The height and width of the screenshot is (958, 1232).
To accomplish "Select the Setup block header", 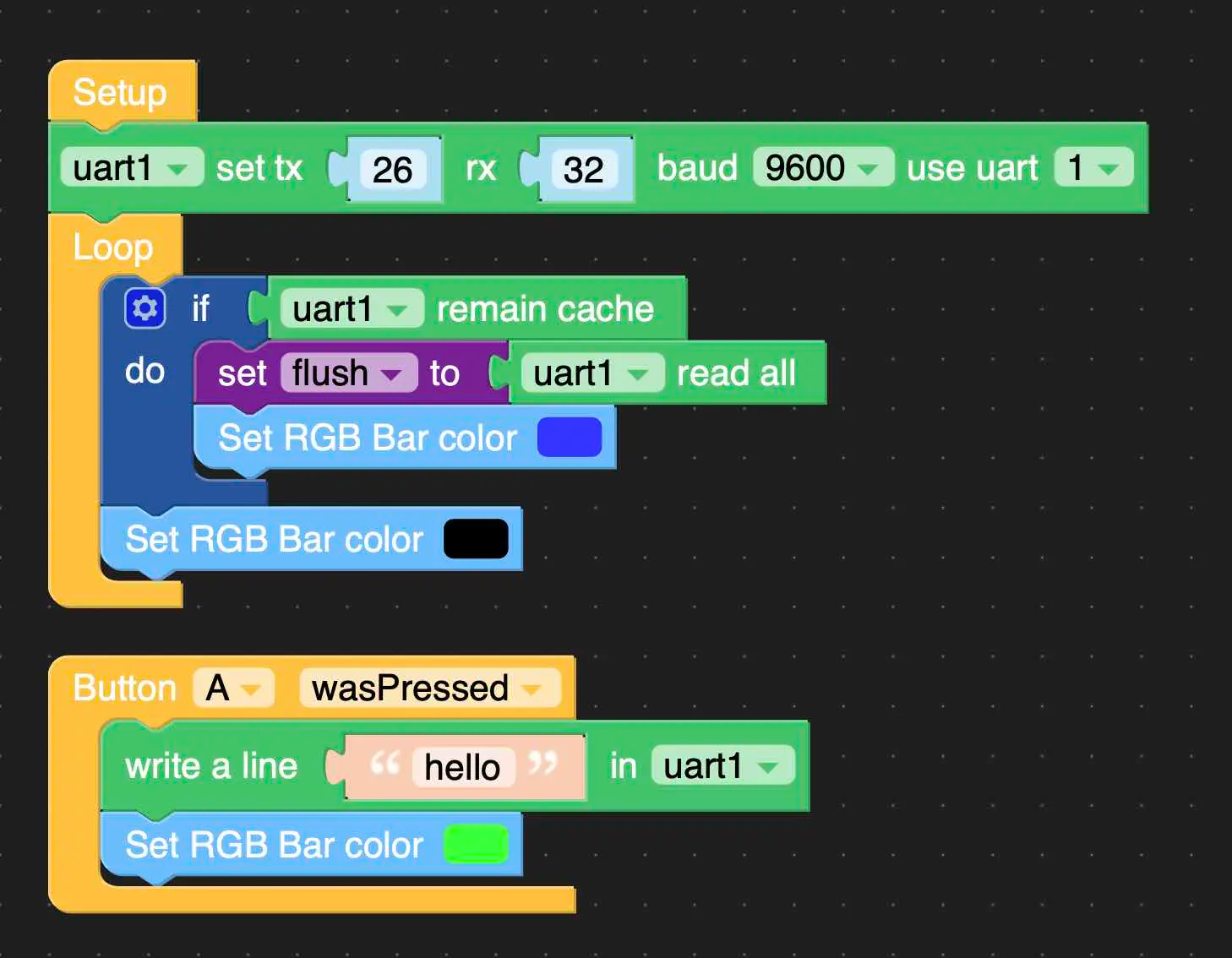I will pyautogui.click(x=120, y=92).
